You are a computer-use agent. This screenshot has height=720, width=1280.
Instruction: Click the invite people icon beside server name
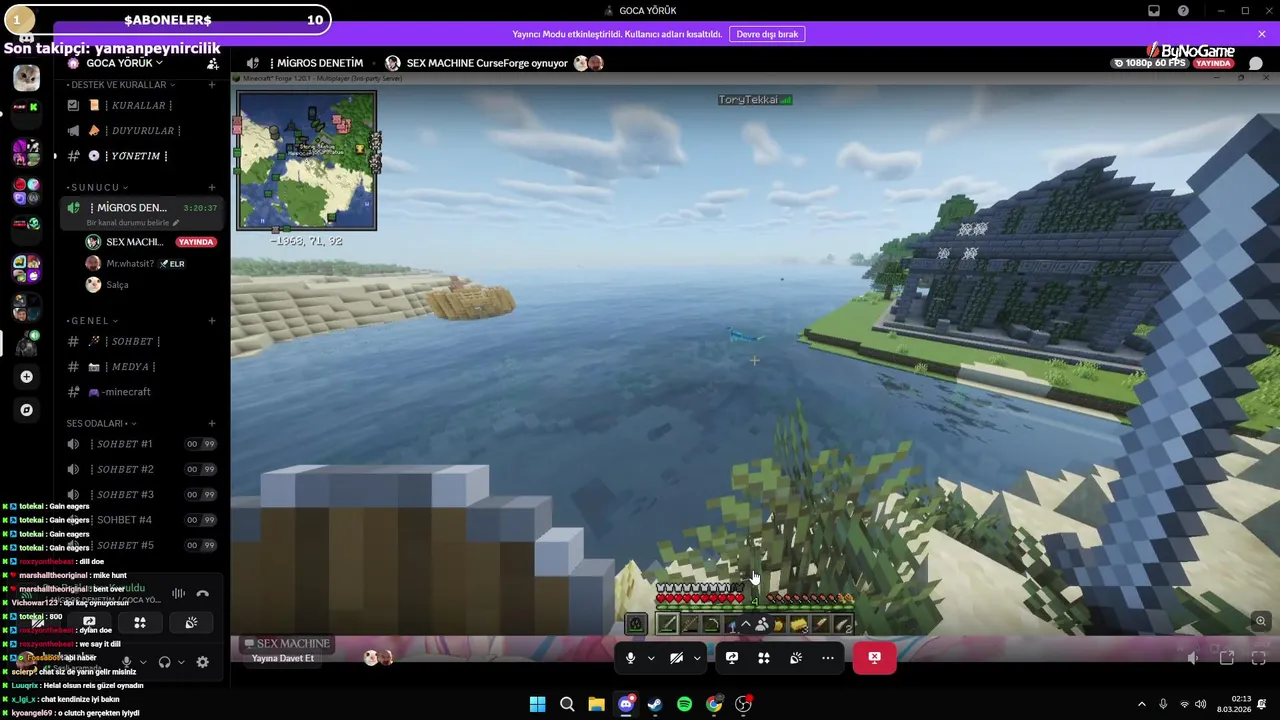[x=212, y=63]
